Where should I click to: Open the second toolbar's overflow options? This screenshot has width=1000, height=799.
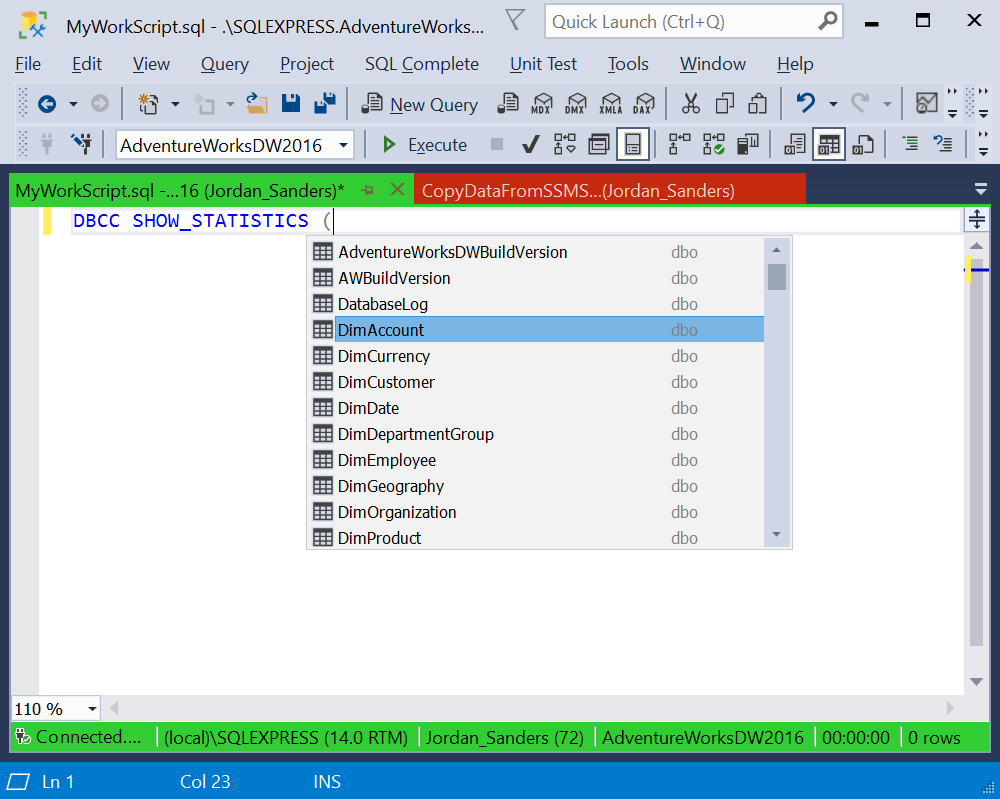[x=983, y=144]
